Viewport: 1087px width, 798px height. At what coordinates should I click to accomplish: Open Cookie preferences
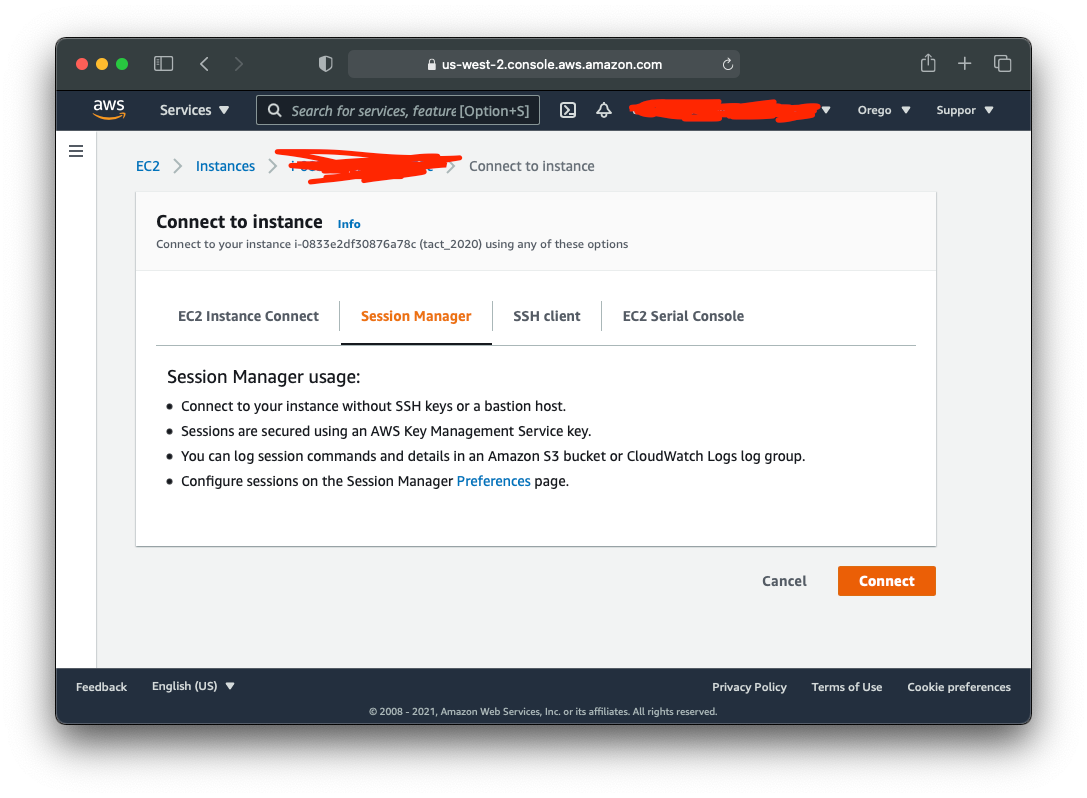[959, 687]
